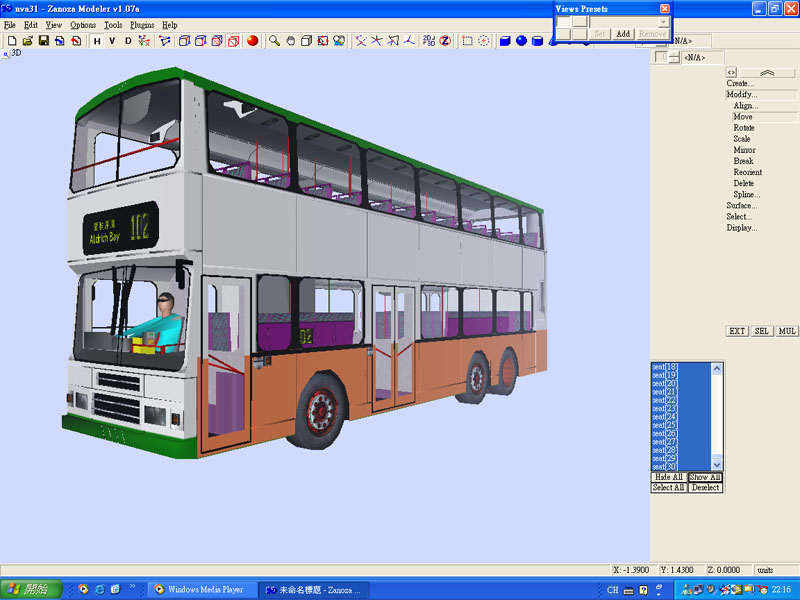
Task: Toggle the H axis constraint button
Action: (97, 41)
